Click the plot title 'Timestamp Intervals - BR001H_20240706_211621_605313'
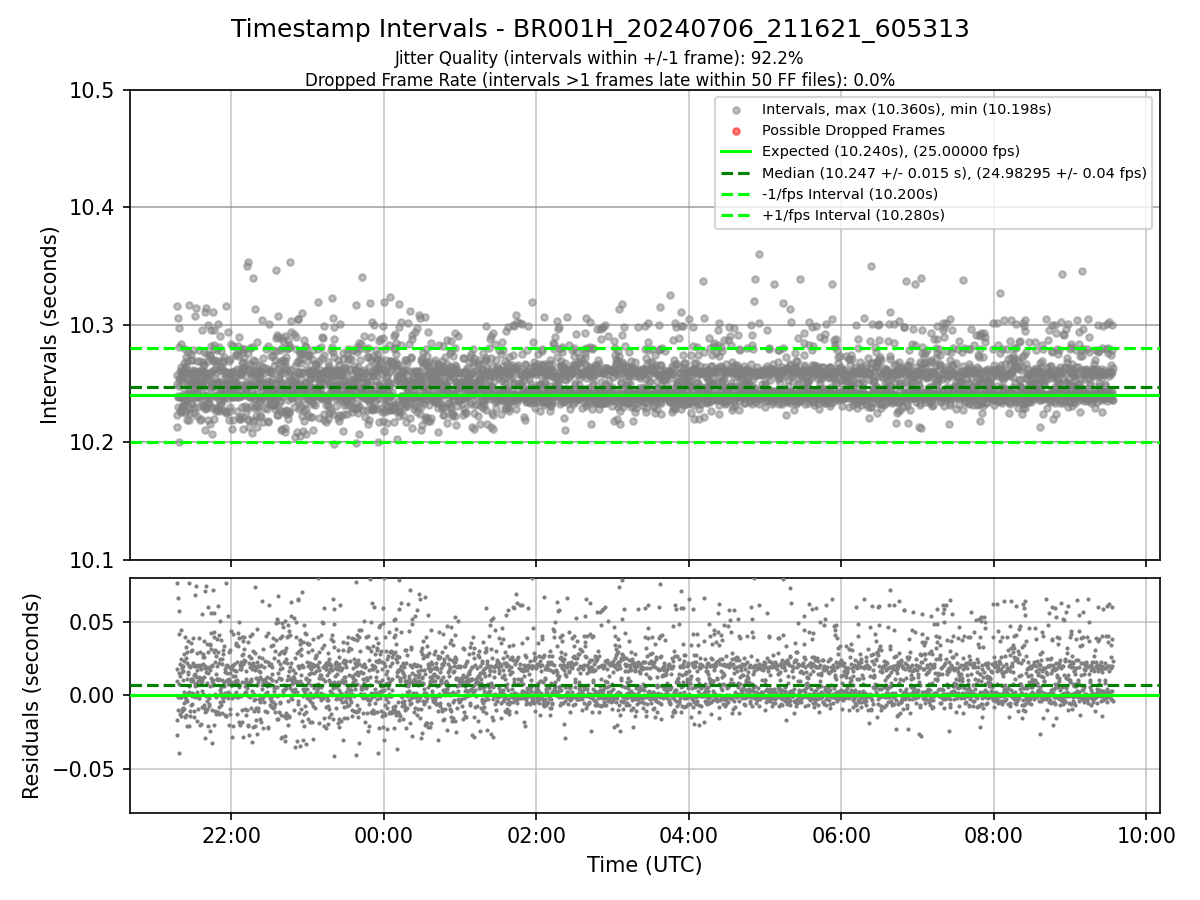The width and height of the screenshot is (1200, 900). 600,29
